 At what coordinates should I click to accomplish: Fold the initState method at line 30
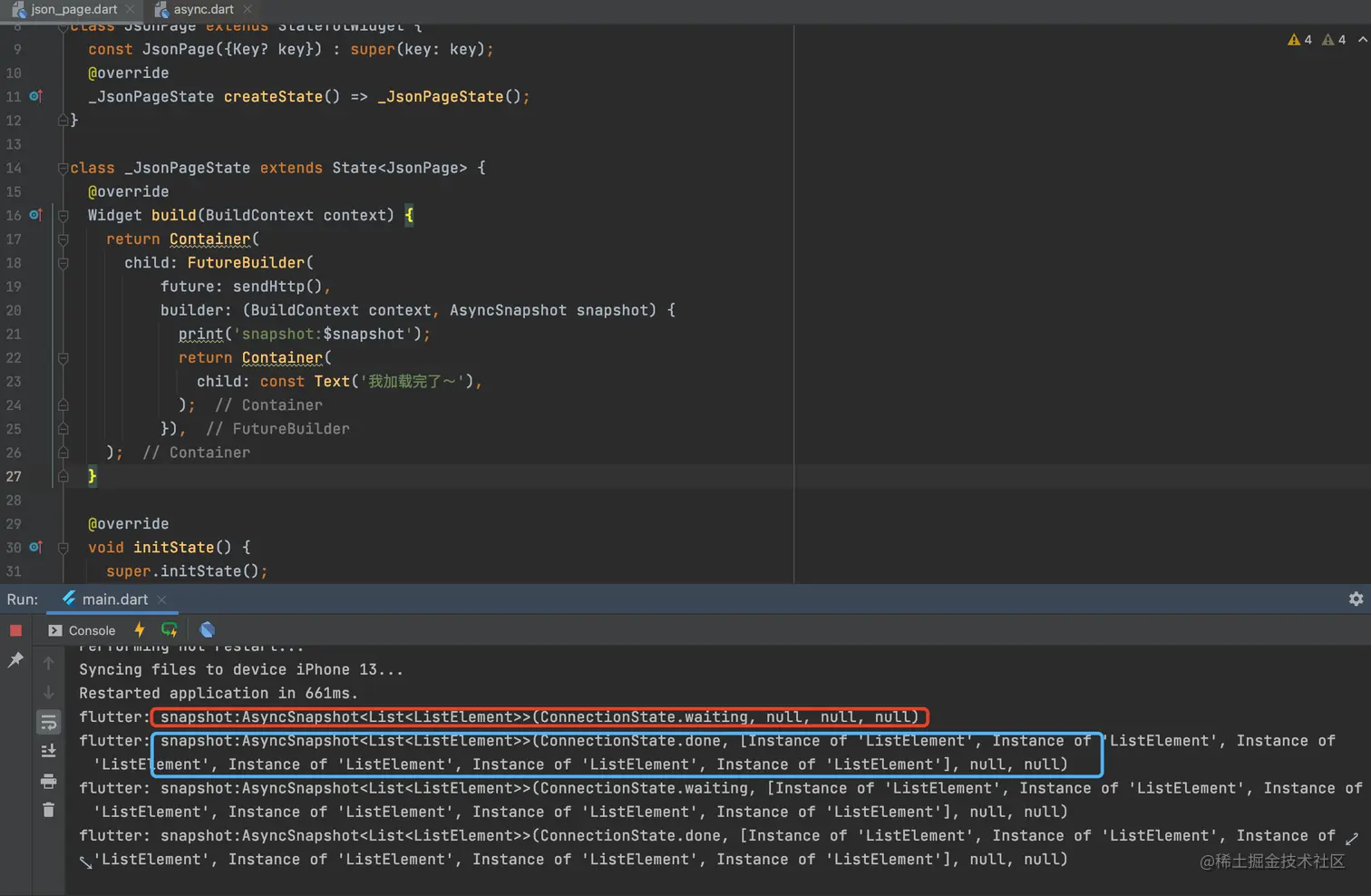point(63,548)
